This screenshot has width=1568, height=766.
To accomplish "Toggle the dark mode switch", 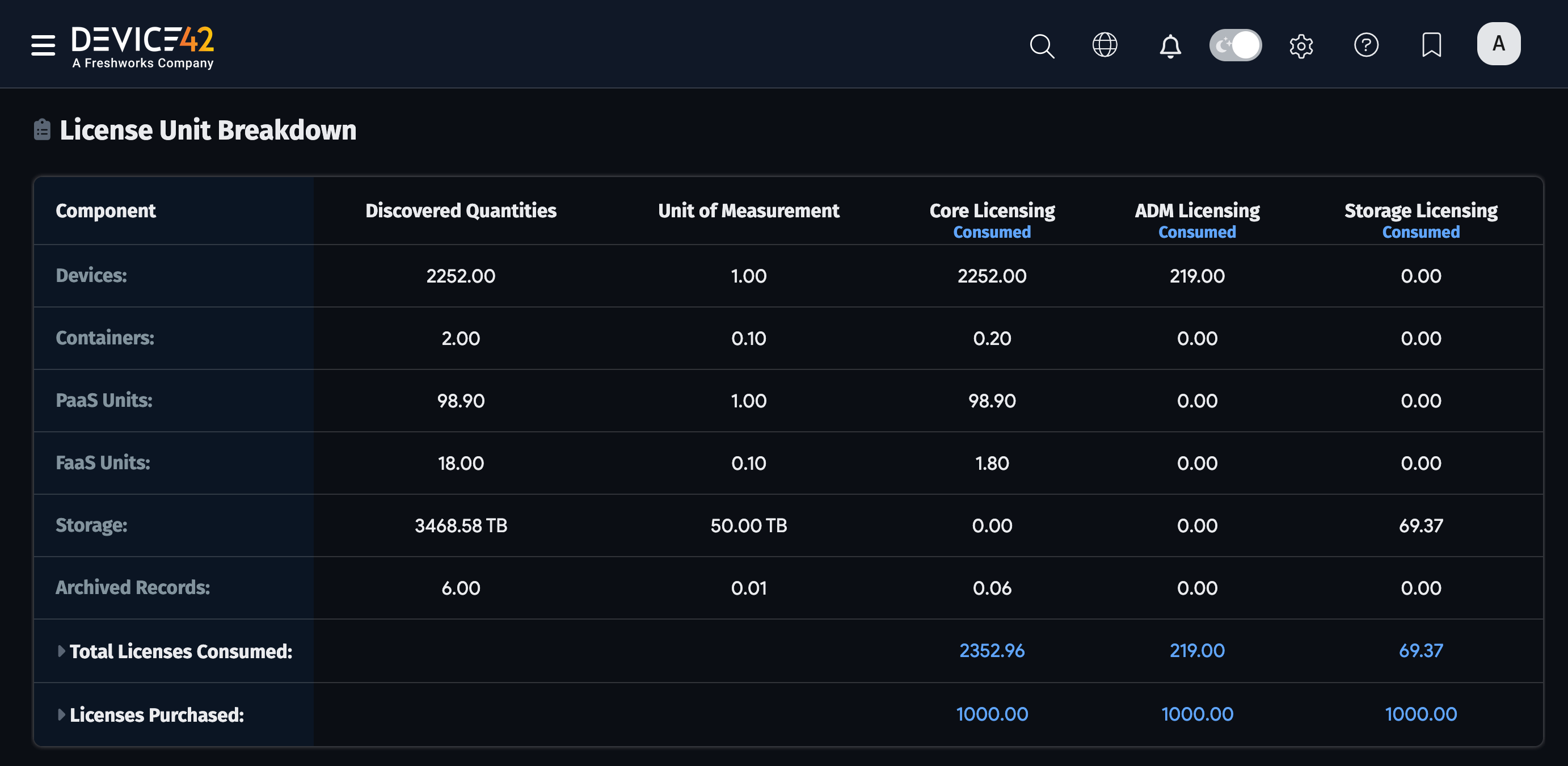I will [x=1235, y=45].
